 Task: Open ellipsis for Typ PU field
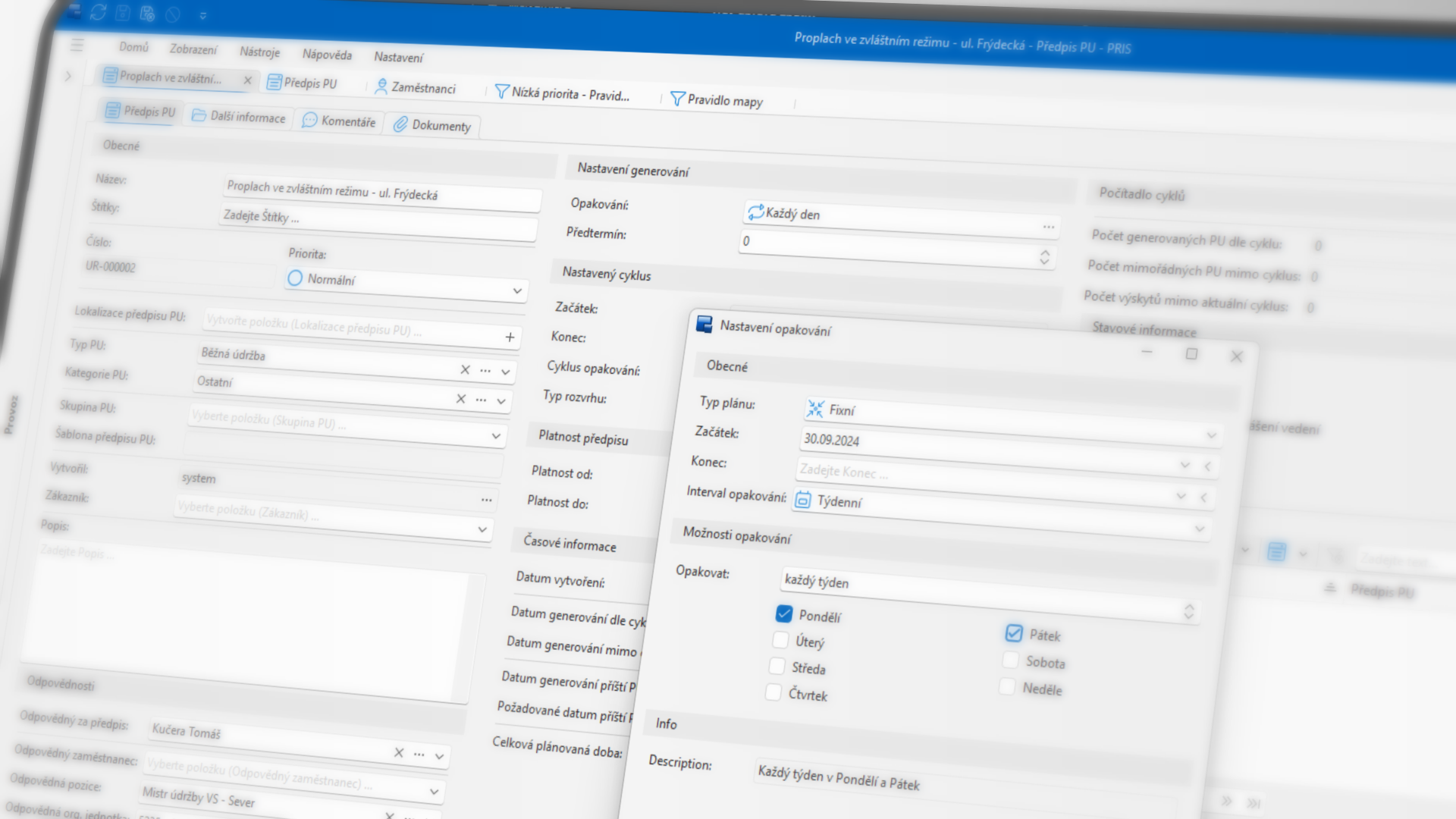coord(485,371)
